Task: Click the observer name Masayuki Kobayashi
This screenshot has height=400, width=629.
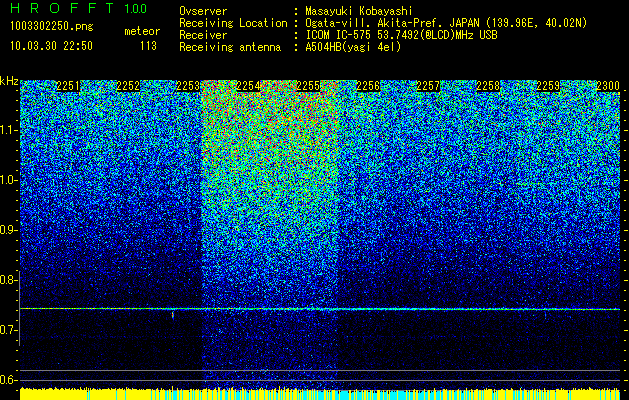Action: [359, 11]
